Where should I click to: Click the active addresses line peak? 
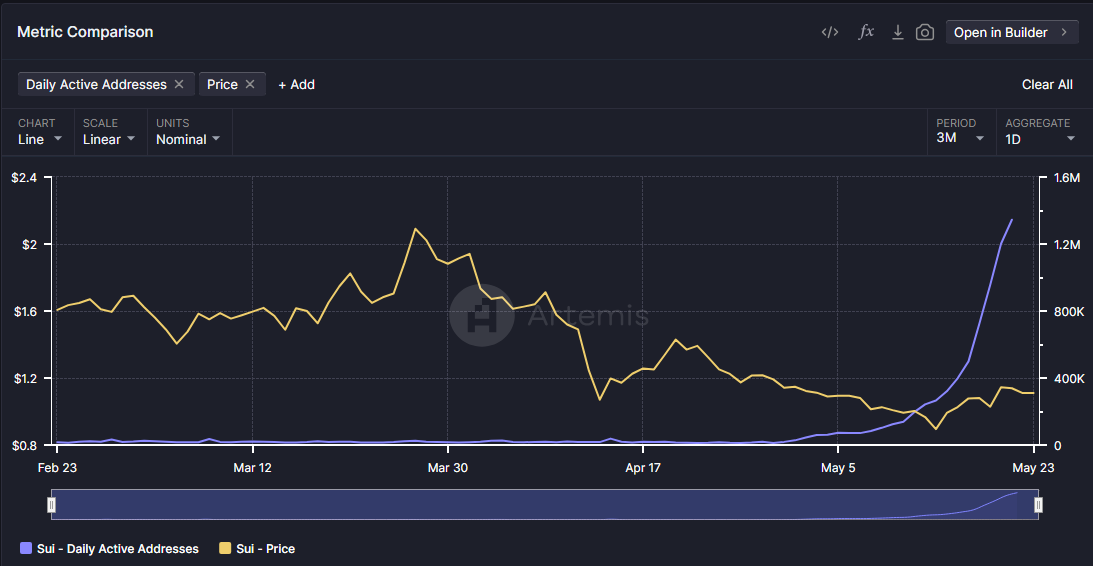tap(1012, 220)
